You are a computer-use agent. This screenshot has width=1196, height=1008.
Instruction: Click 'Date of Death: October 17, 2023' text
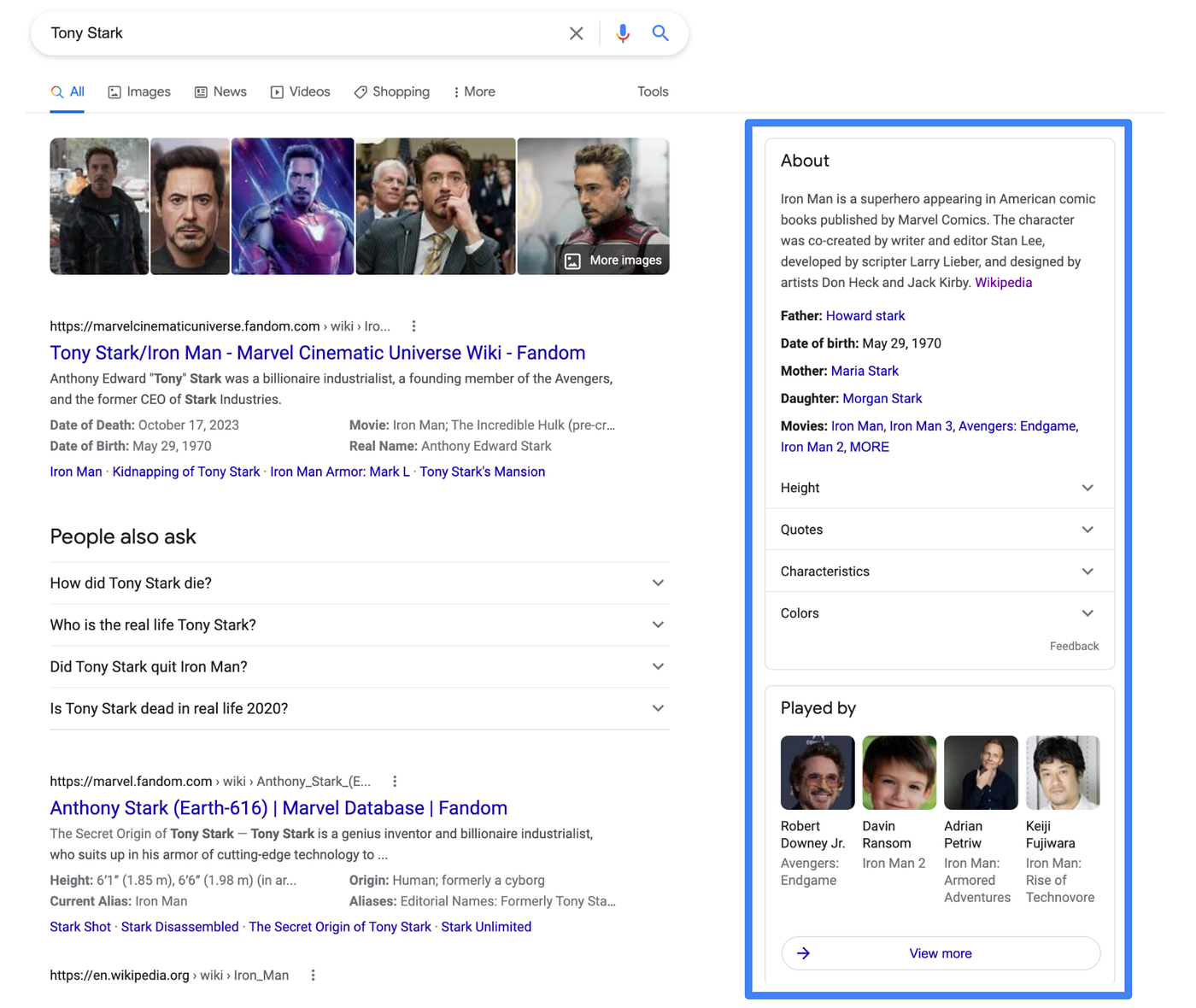[144, 425]
